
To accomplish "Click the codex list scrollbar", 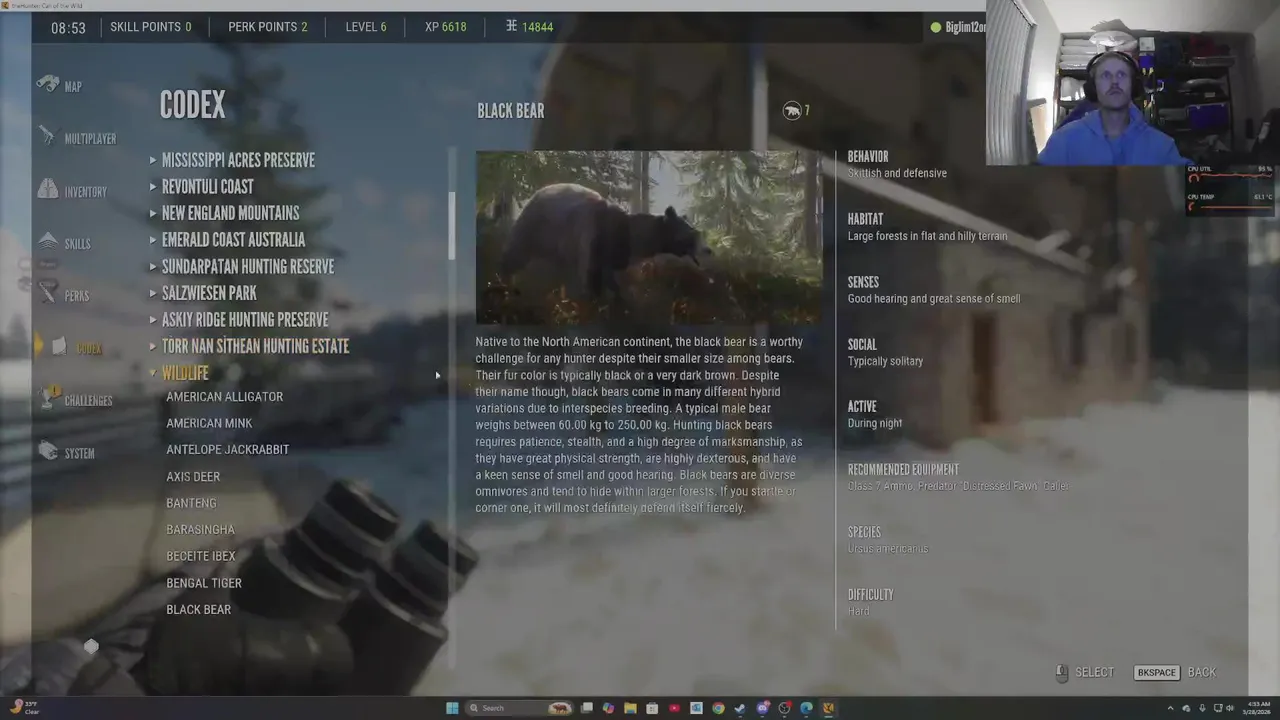I will tap(452, 226).
